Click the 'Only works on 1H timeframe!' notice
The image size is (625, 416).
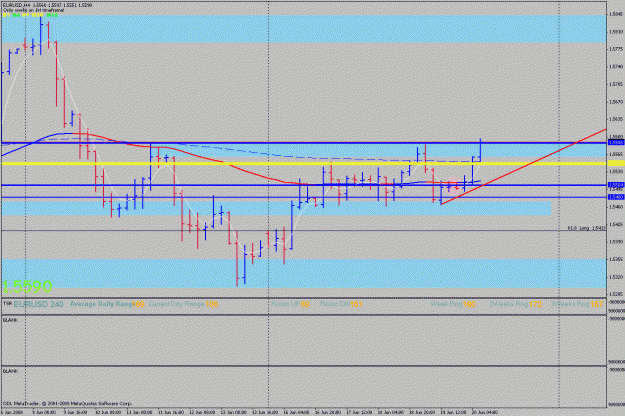[33, 10]
